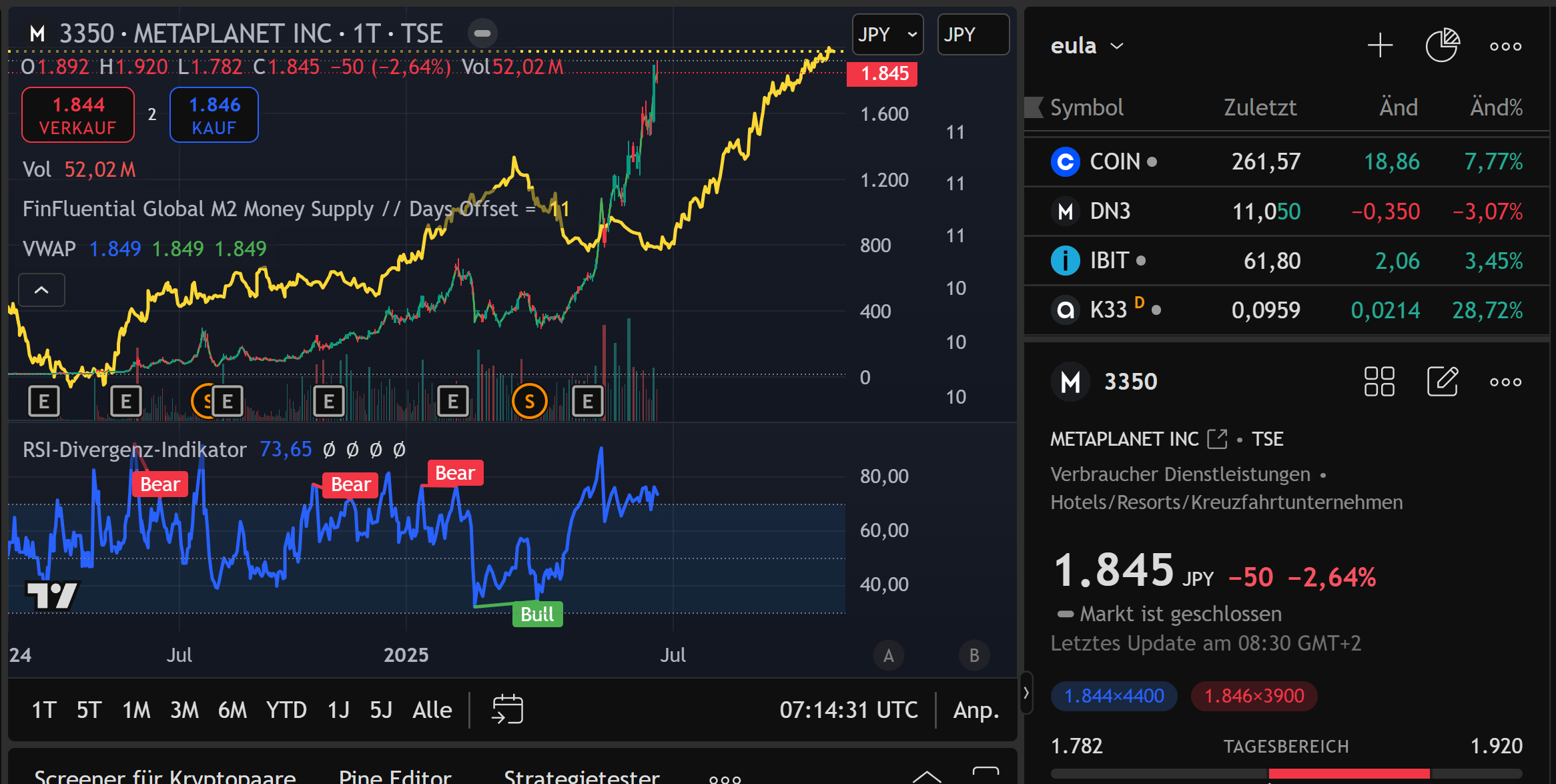Open the Strategietester tab
This screenshot has width=1556, height=784.
pyautogui.click(x=581, y=777)
